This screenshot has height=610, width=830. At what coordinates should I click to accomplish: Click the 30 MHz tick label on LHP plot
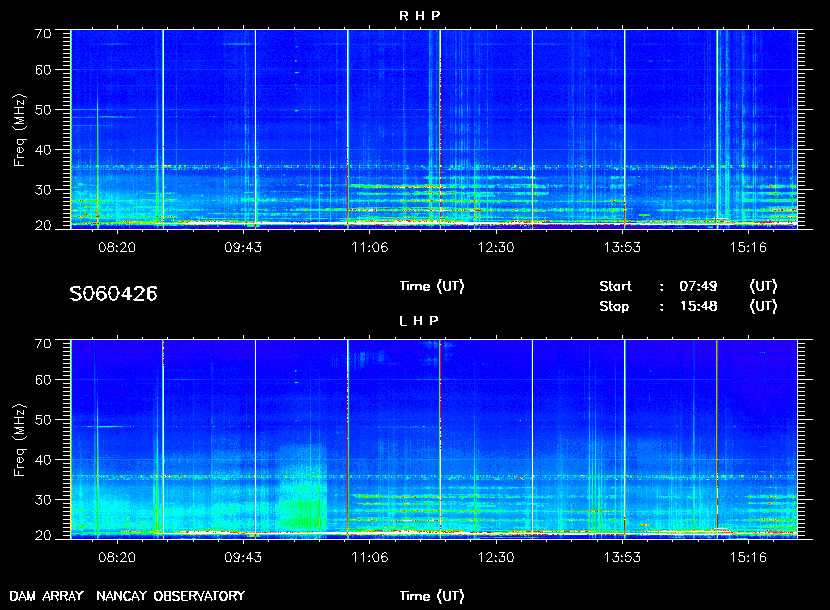[x=43, y=500]
